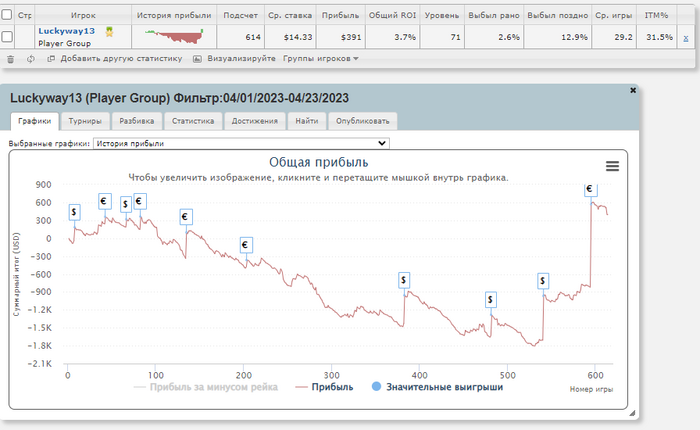Click the copy icon beside Добавить другую статистику

pyautogui.click(x=51, y=58)
